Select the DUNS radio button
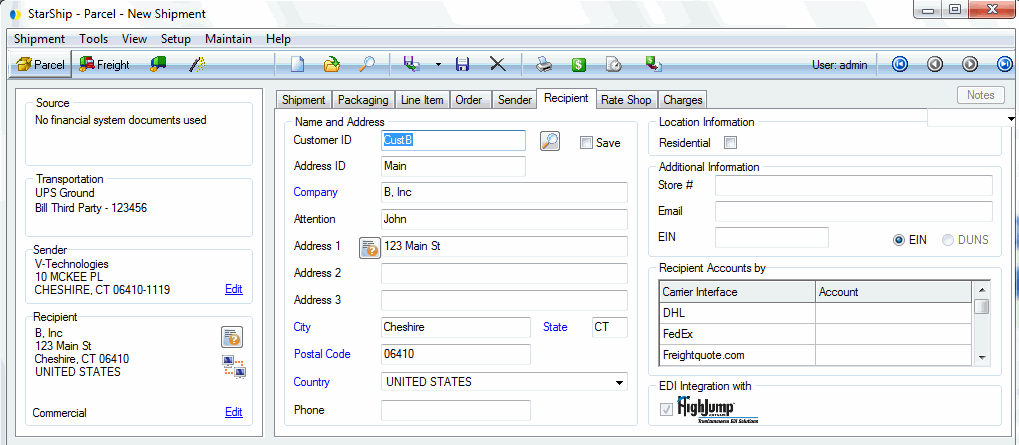The width and height of the screenshot is (1019, 445). pos(948,240)
